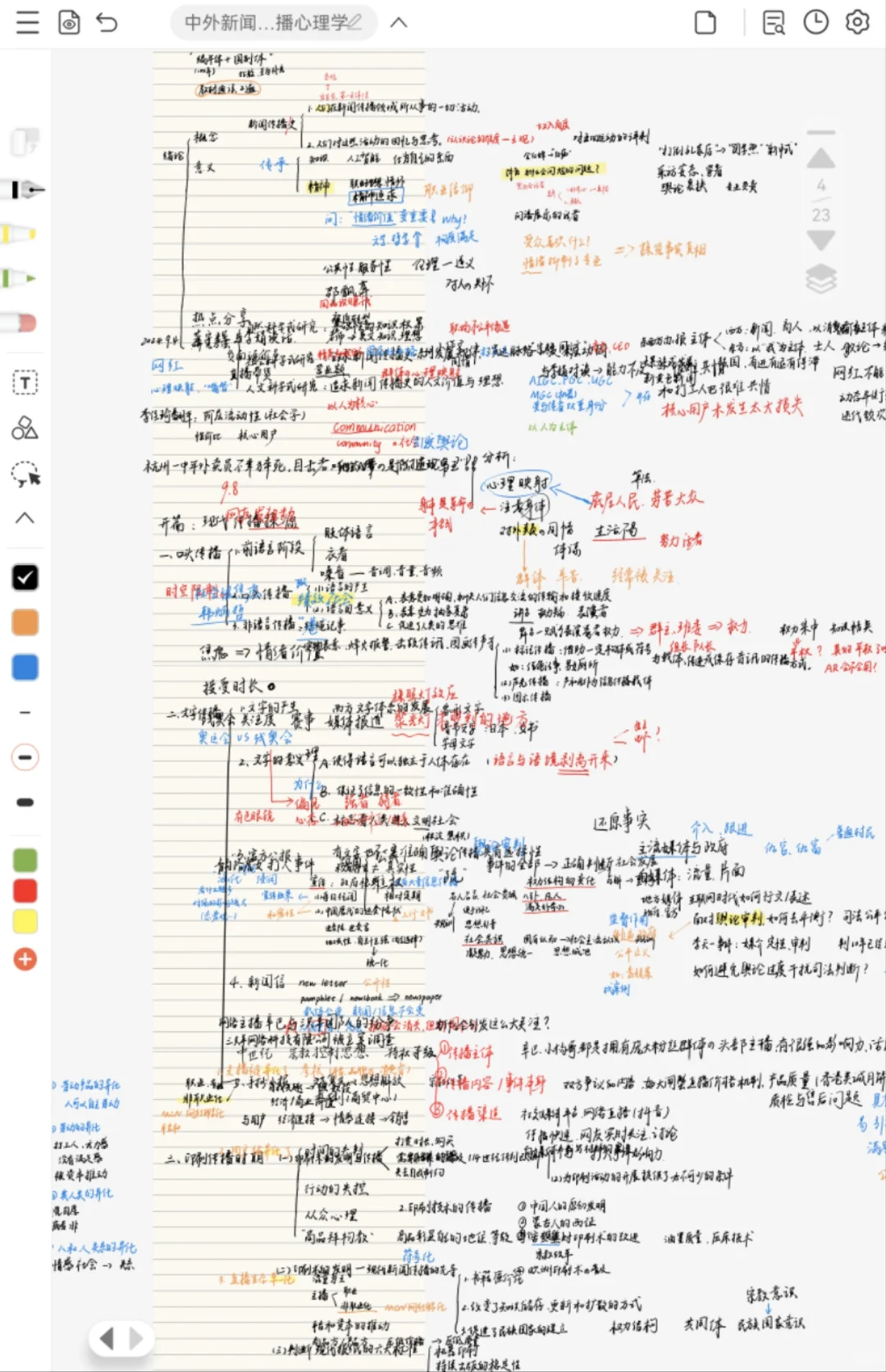This screenshot has width=886, height=1372.
Task: Open the search in note icon
Action: tap(774, 22)
